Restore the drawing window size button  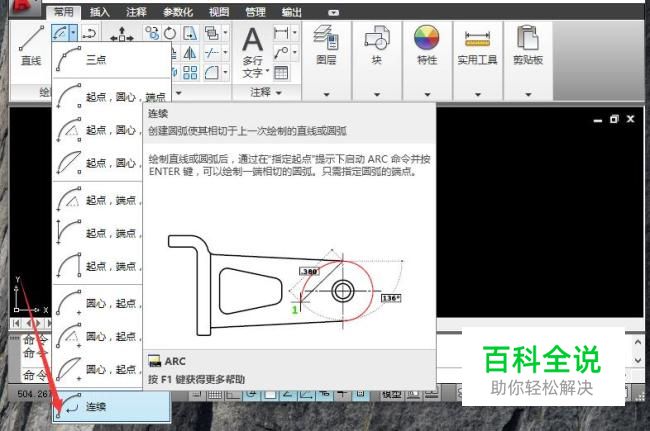[614, 119]
